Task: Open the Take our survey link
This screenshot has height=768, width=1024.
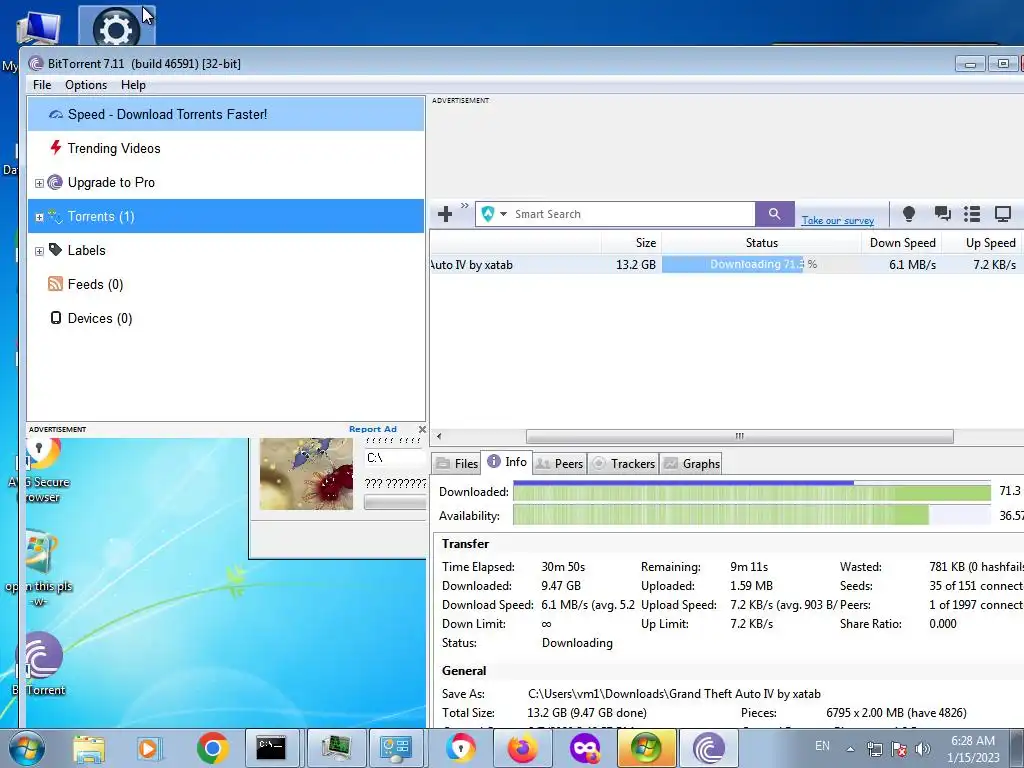Action: point(837,221)
